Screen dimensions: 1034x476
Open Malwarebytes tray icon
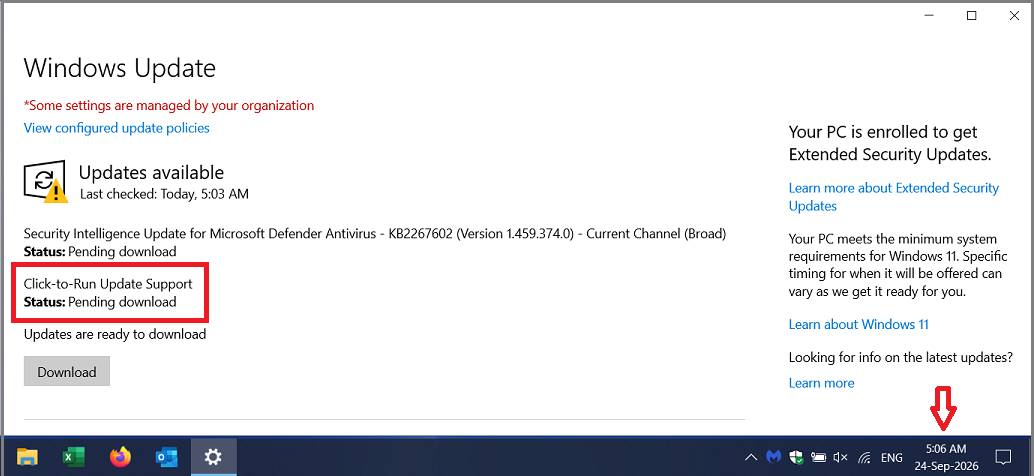click(x=774, y=456)
